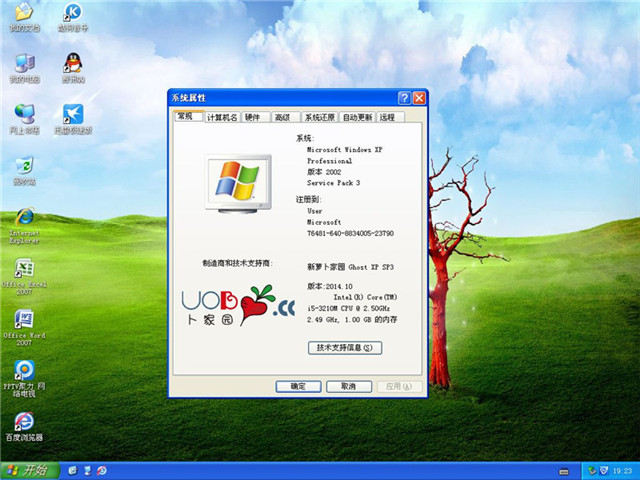Switch to the 系统还原 tab

pyautogui.click(x=320, y=118)
